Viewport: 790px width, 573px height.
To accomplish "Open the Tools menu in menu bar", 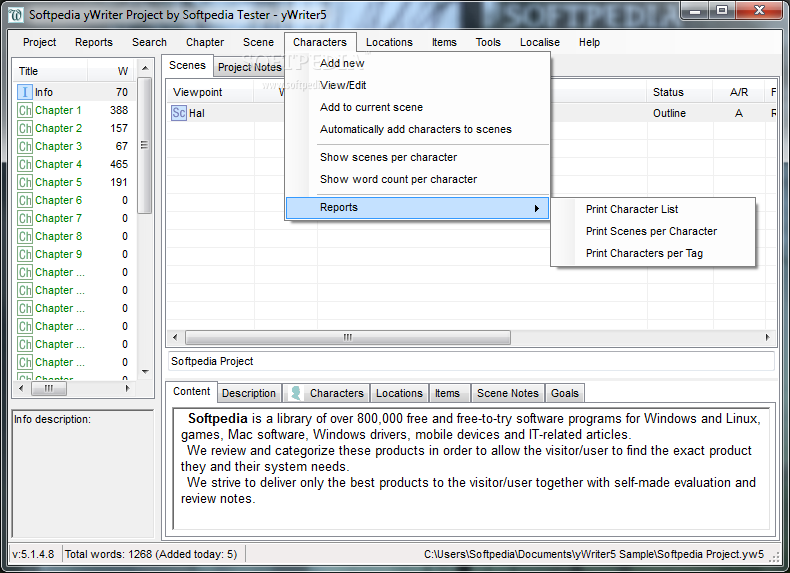I will [x=488, y=42].
